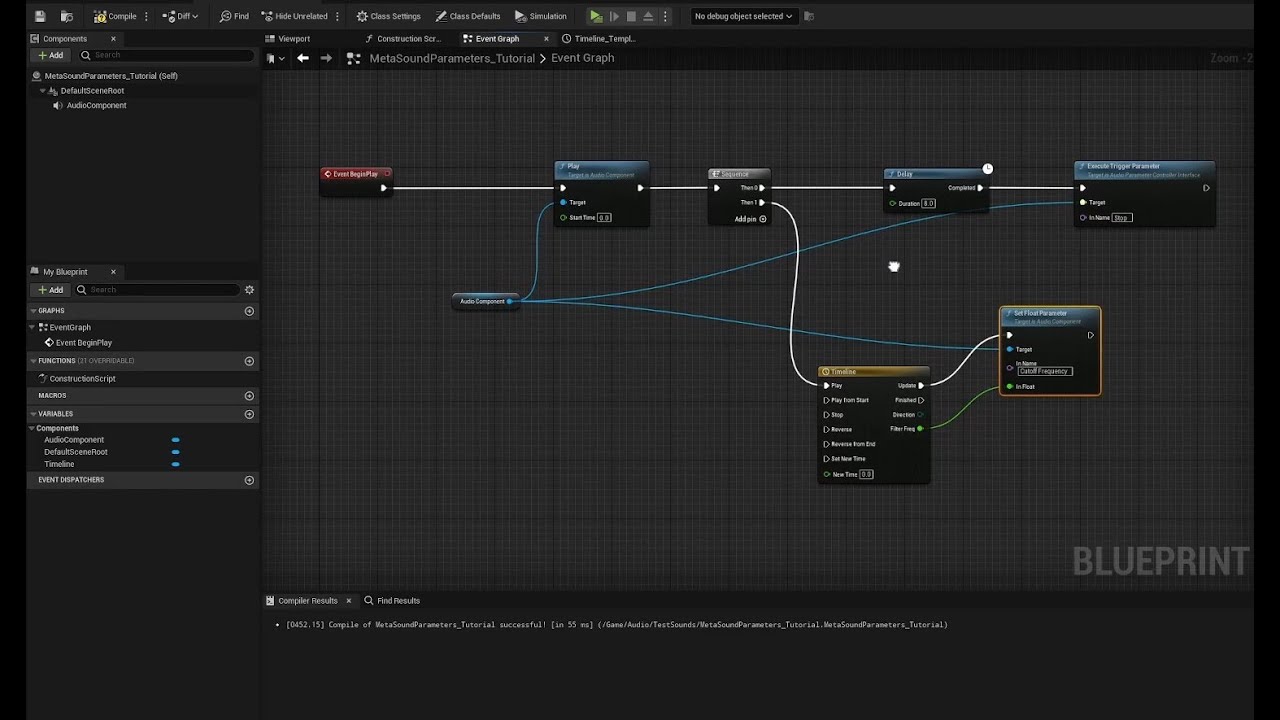Add event dispatcher with plus icon
Image resolution: width=1280 pixels, height=720 pixels.
[249, 480]
